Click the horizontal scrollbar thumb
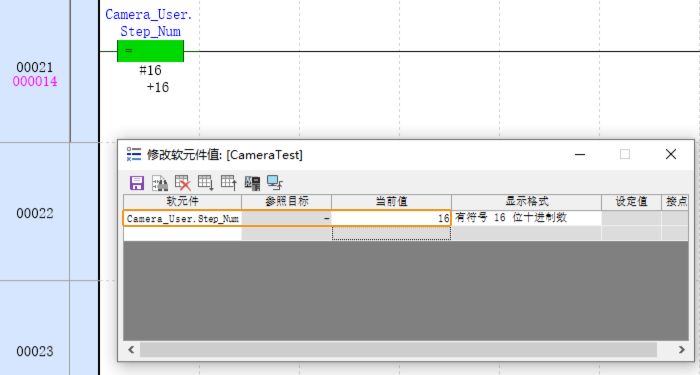 tap(398, 350)
